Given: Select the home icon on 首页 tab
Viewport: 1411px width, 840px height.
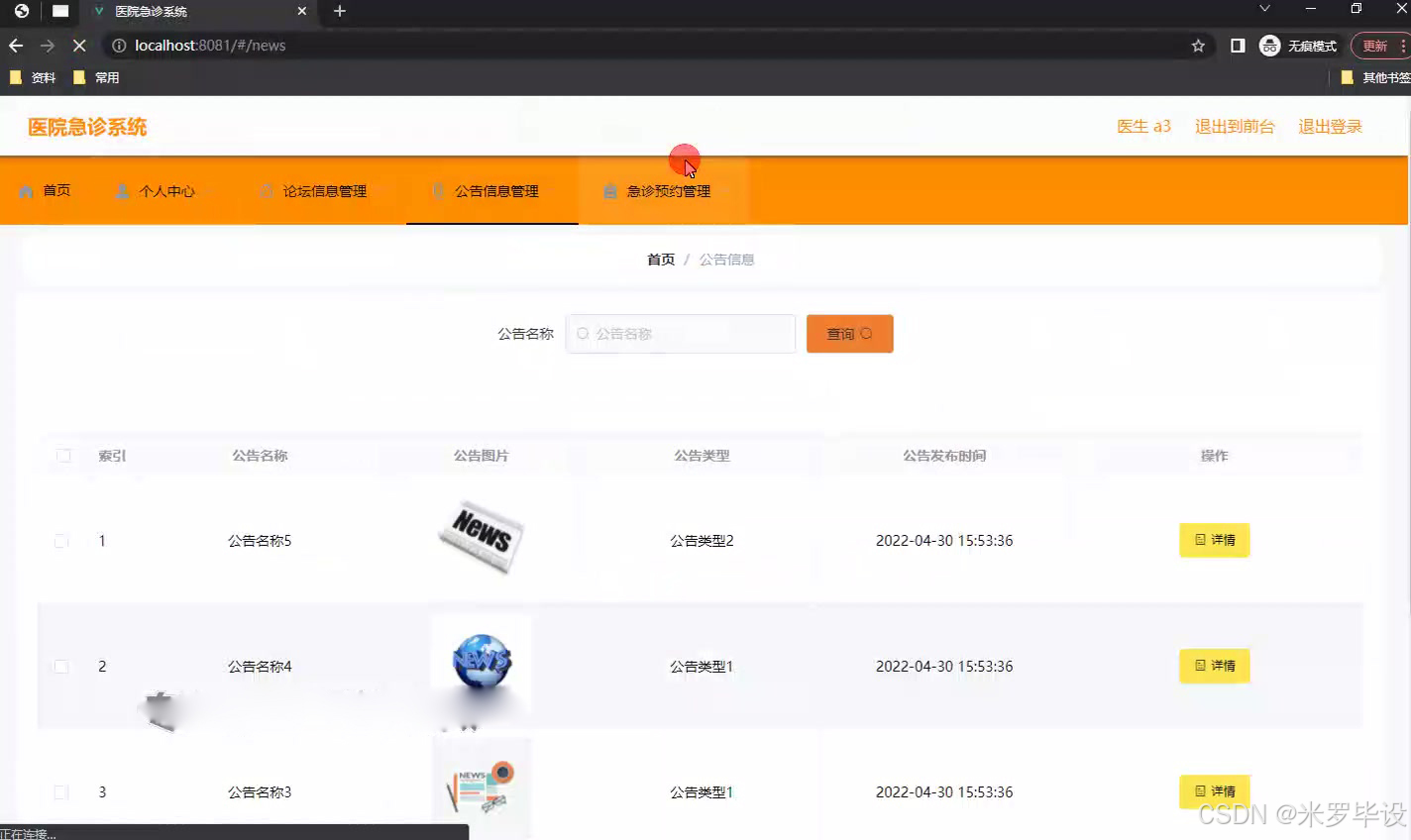Looking at the screenshot, I should (x=26, y=190).
